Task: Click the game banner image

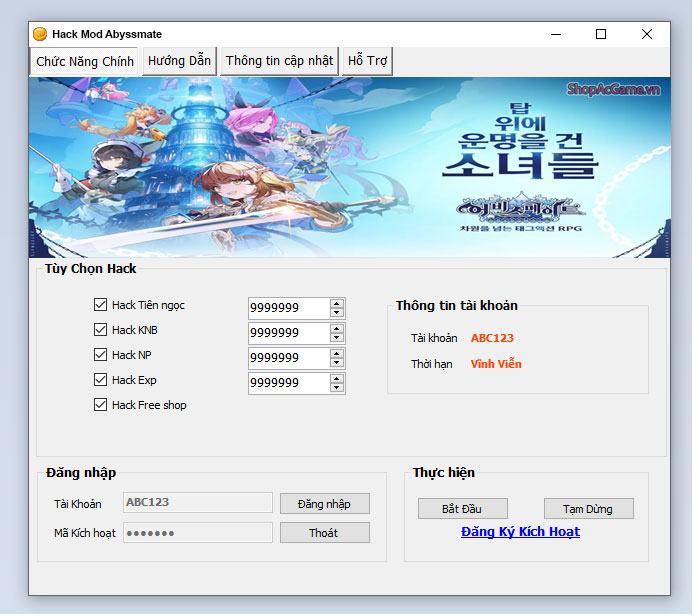Action: click(349, 167)
